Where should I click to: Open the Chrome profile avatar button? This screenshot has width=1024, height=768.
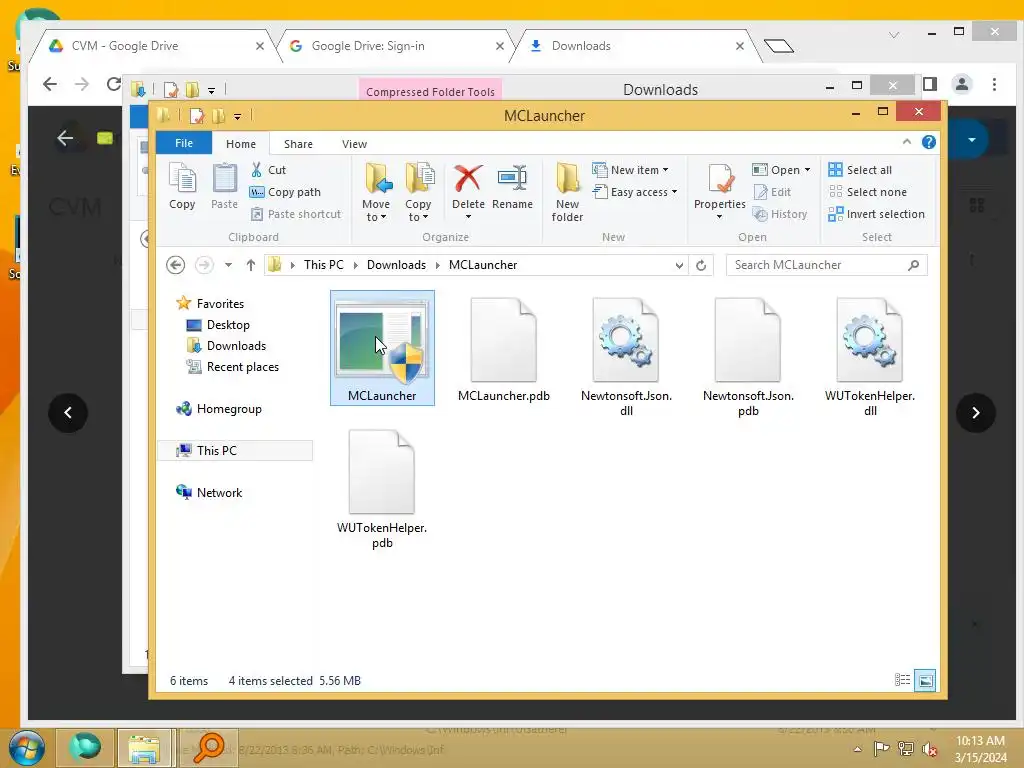pos(962,84)
